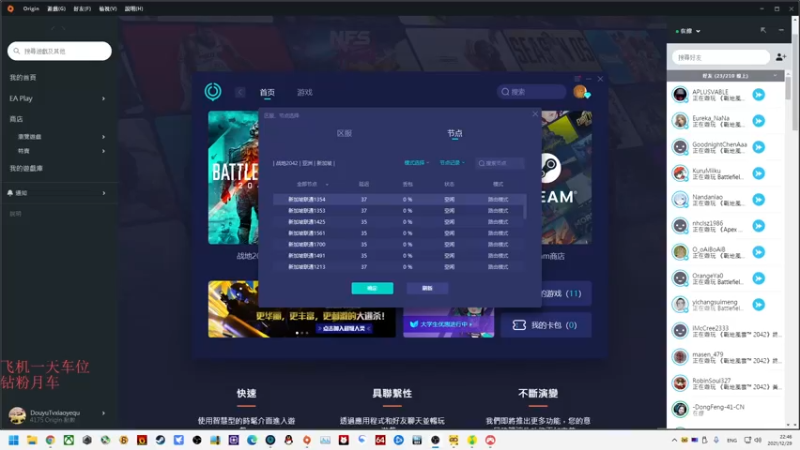Expand the 通知 notifications entry
The image size is (800, 450).
[x=104, y=193]
